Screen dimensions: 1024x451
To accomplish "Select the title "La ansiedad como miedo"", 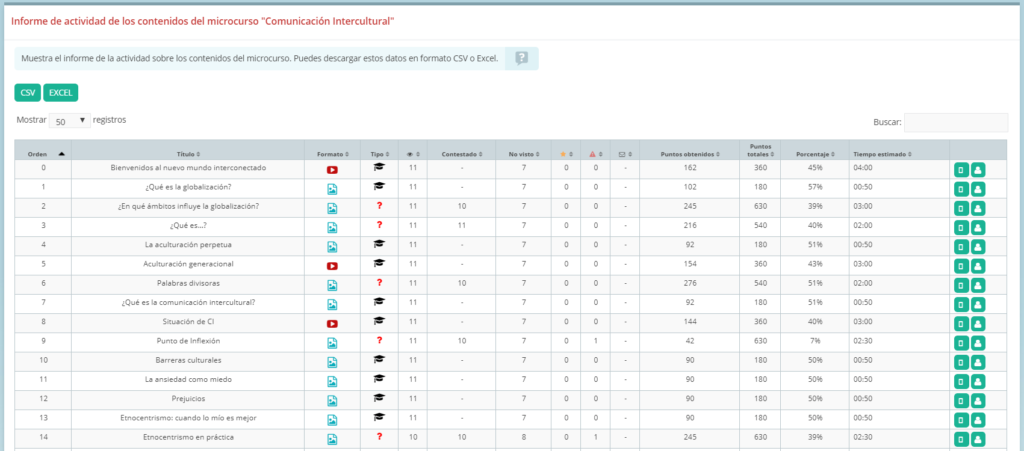I will pos(189,379).
